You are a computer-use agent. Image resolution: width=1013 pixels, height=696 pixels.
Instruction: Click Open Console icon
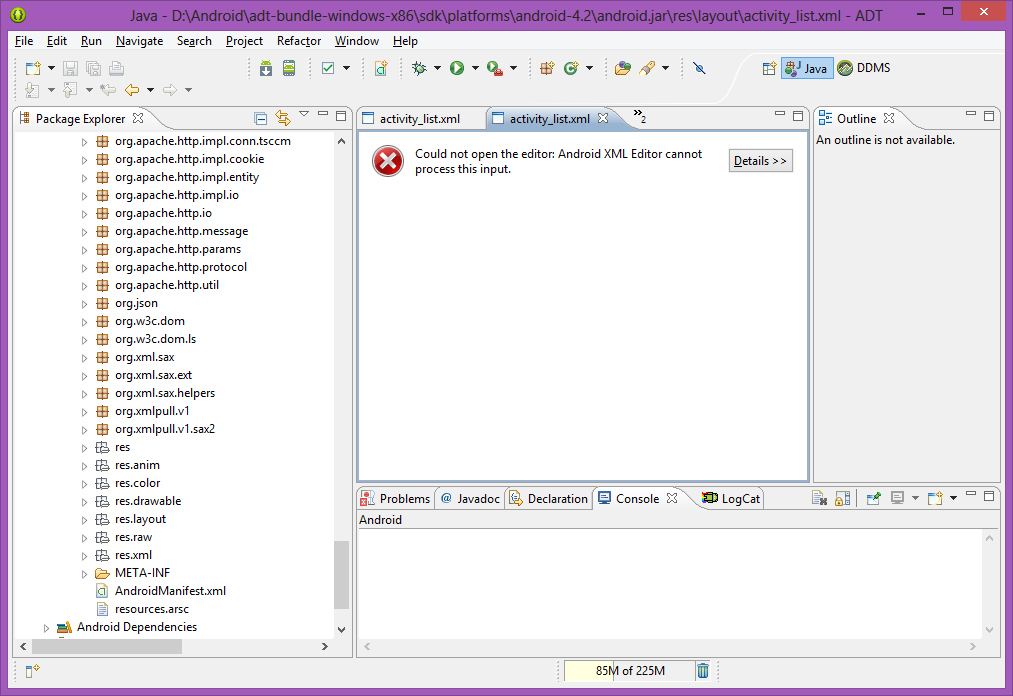tap(935, 498)
